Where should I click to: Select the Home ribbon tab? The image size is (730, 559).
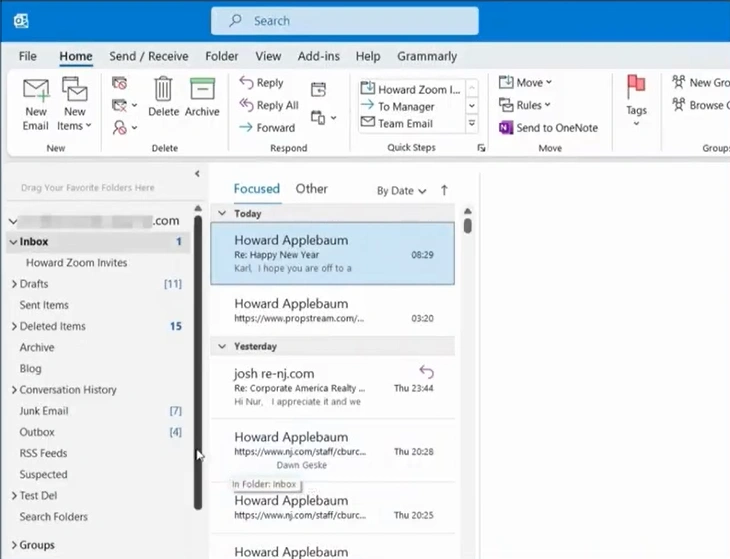point(76,56)
